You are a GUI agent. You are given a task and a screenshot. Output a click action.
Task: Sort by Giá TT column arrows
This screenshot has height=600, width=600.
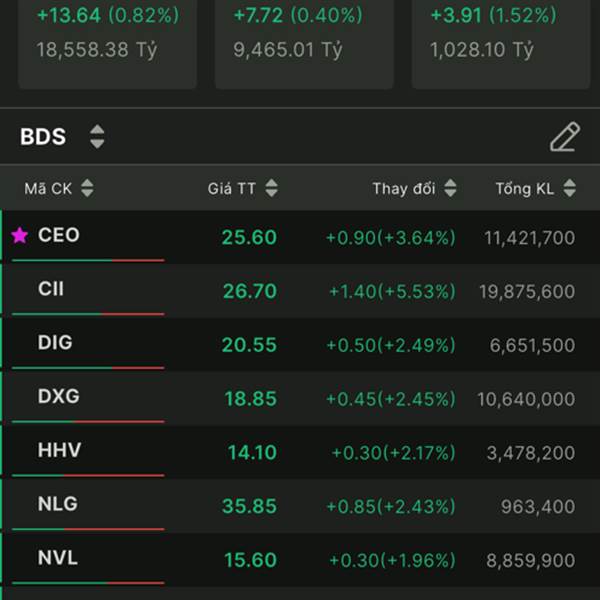click(272, 188)
